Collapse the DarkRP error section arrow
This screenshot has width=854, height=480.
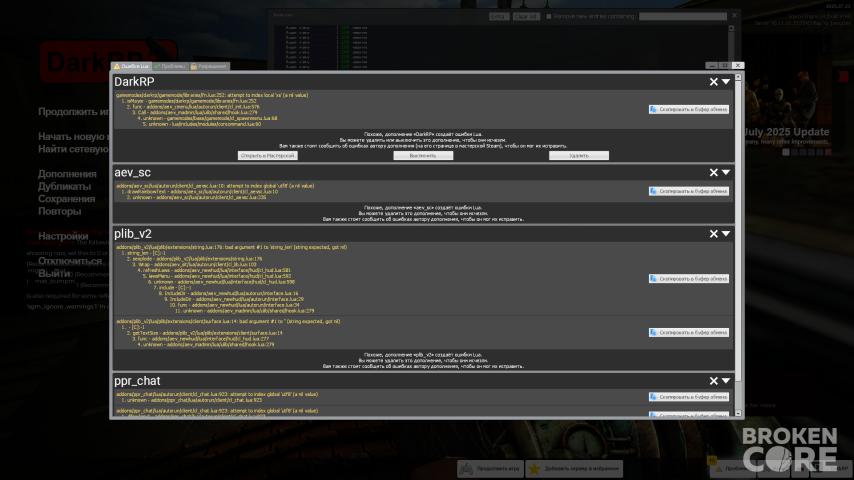726,82
